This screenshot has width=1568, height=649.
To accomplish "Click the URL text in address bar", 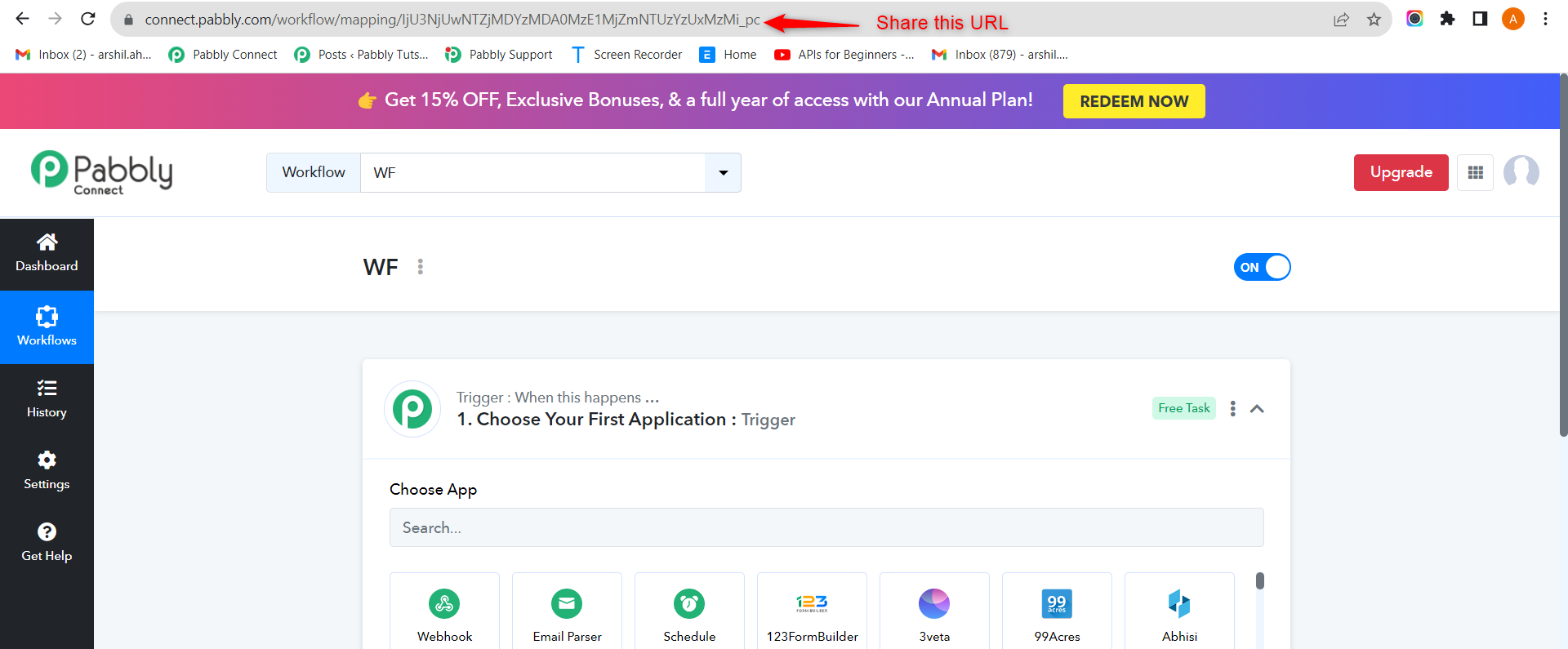I will point(452,20).
